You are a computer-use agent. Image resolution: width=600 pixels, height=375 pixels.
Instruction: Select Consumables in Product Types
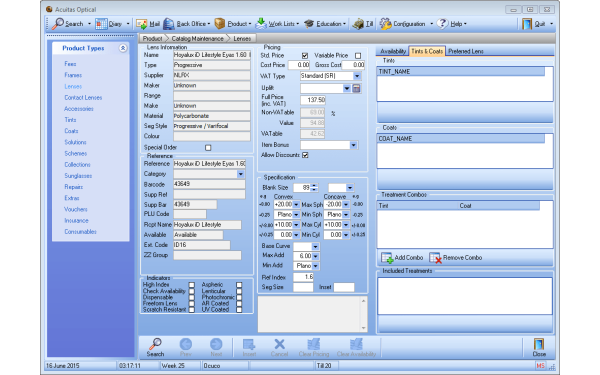point(80,232)
